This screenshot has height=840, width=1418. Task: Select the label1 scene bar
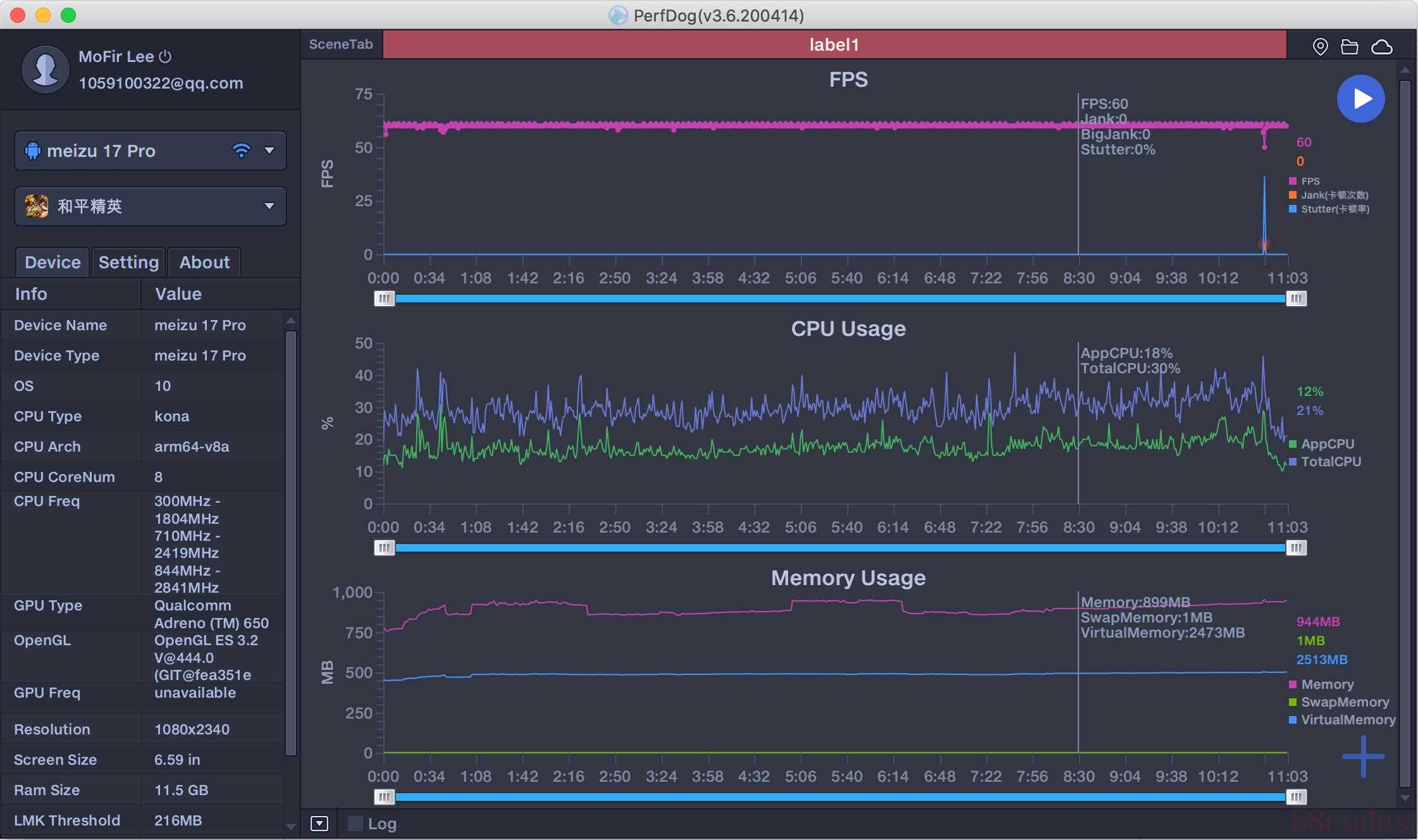834,45
